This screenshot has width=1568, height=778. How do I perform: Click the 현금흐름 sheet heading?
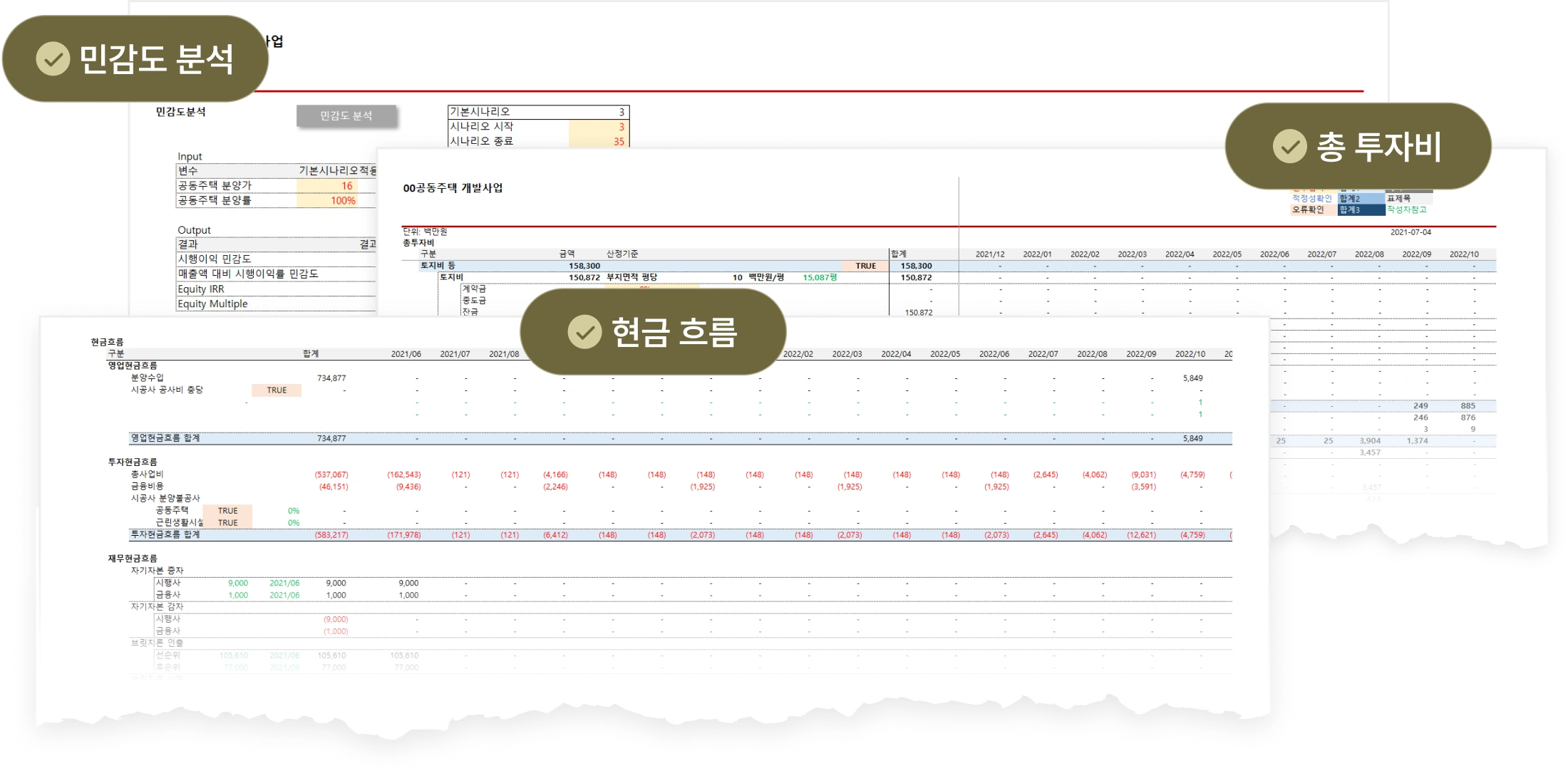(x=107, y=342)
